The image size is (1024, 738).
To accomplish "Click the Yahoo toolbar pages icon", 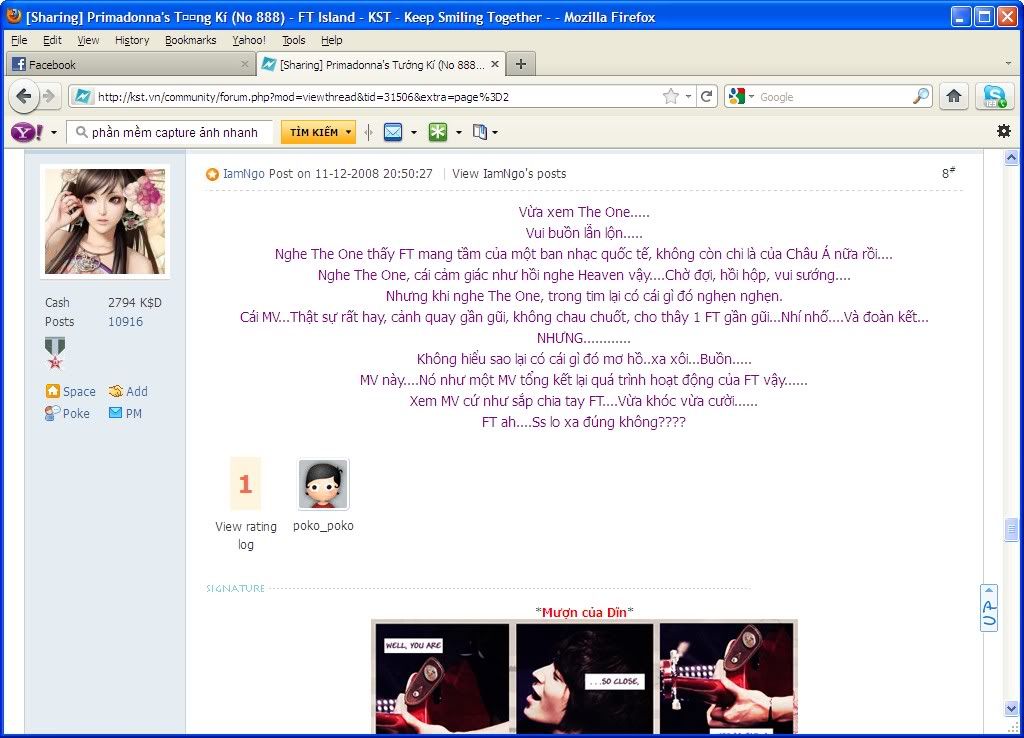I will click(480, 133).
